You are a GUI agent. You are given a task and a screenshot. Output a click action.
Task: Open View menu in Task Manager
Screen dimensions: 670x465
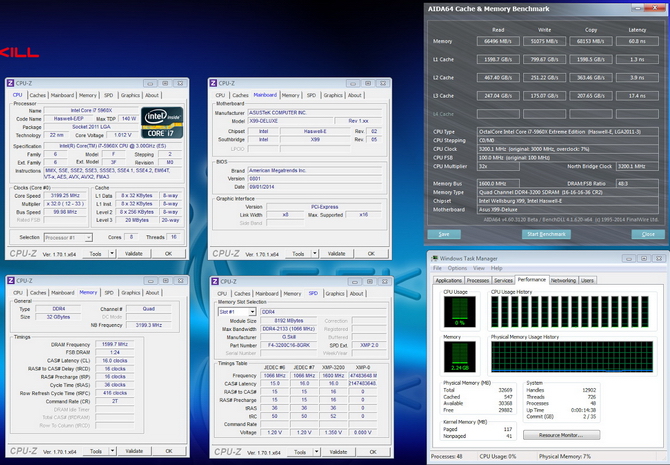pyautogui.click(x=479, y=268)
